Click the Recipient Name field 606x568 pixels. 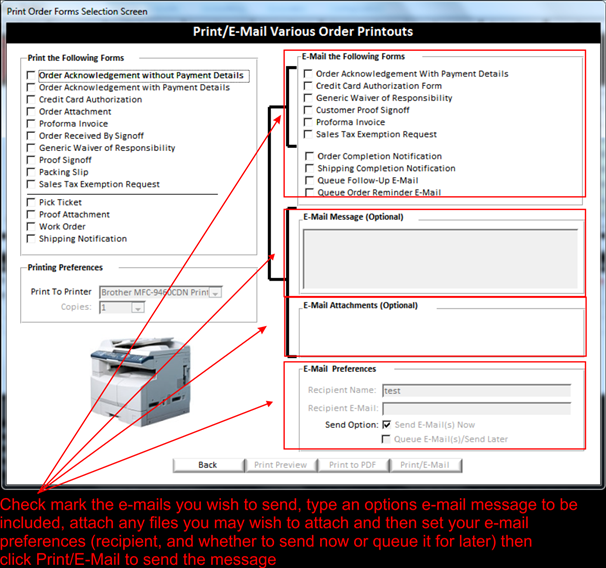pyautogui.click(x=476, y=392)
